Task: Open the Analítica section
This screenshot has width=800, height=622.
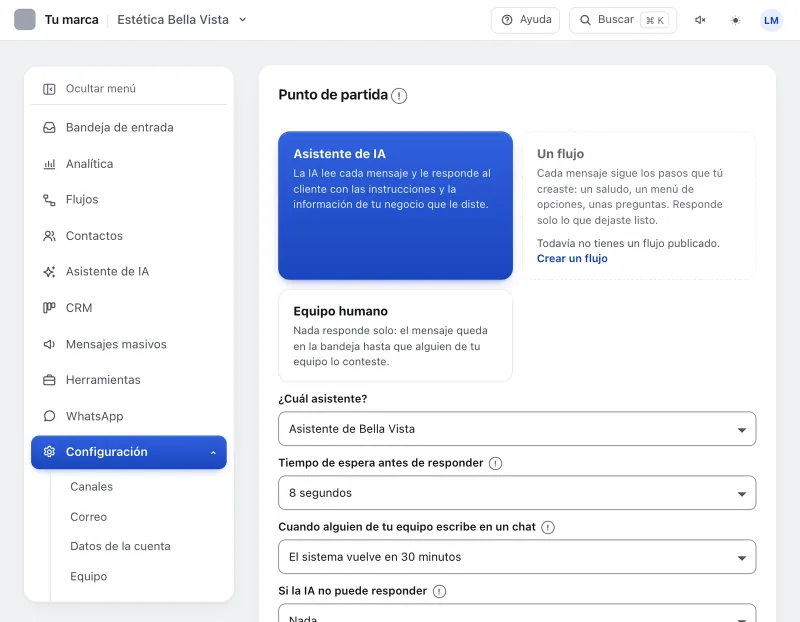Action: point(129,164)
